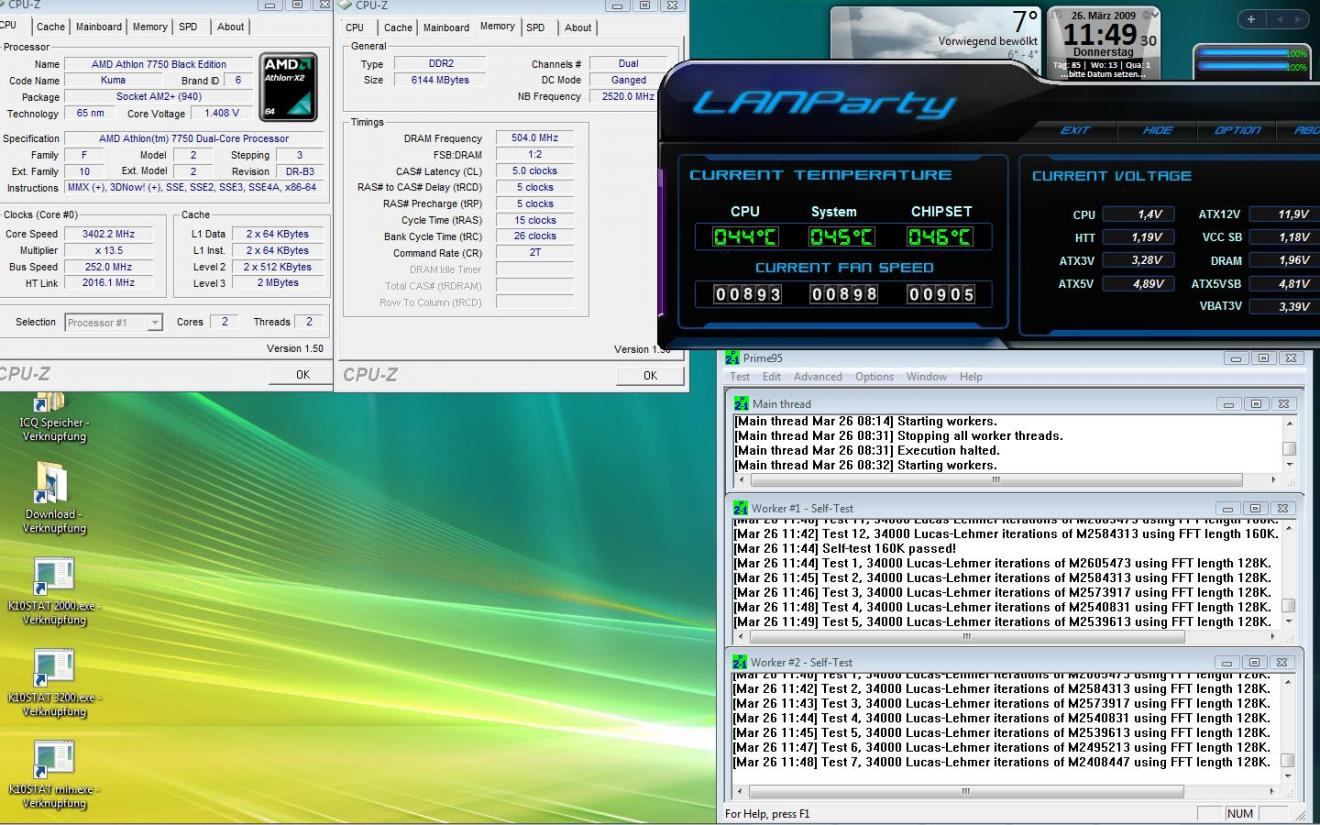Click the Worker #1 Self-Test window icon
The height and width of the screenshot is (825, 1320).
[x=741, y=509]
